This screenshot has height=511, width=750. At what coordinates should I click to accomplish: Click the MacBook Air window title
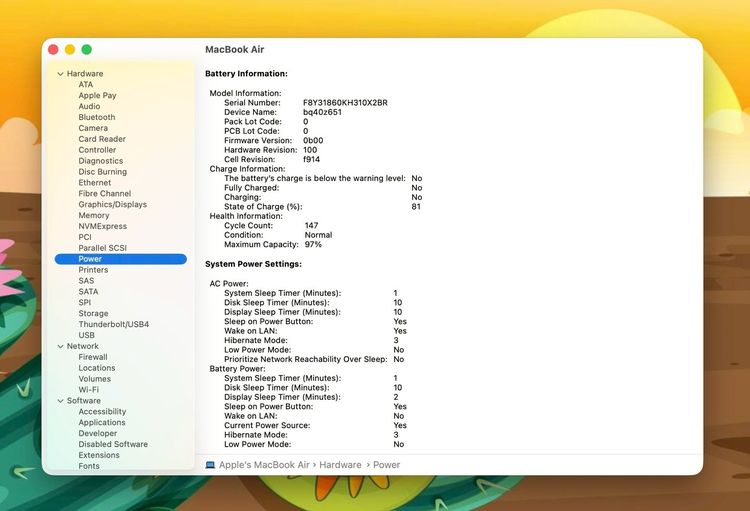[x=234, y=49]
